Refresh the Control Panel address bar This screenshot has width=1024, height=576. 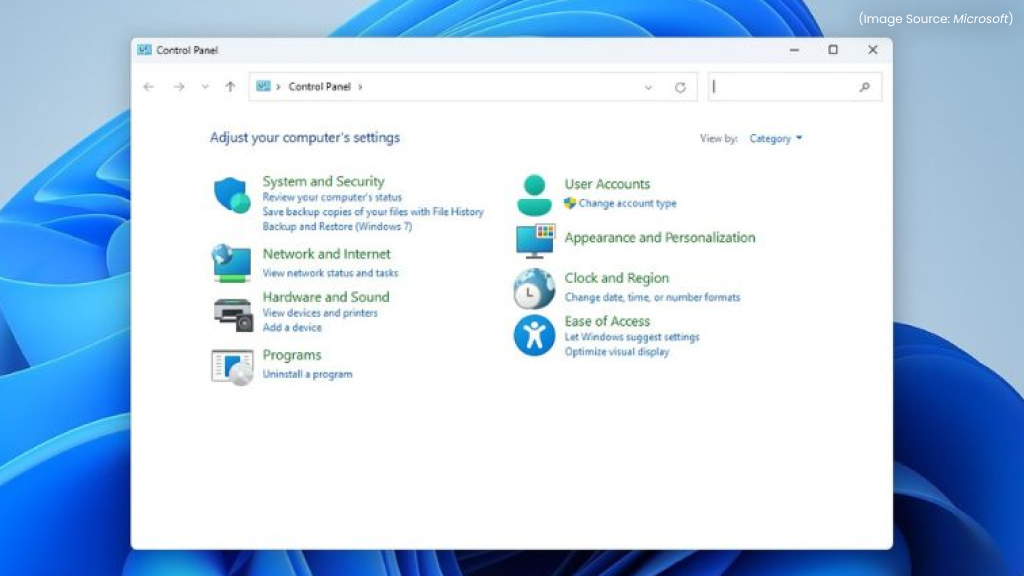[680, 87]
